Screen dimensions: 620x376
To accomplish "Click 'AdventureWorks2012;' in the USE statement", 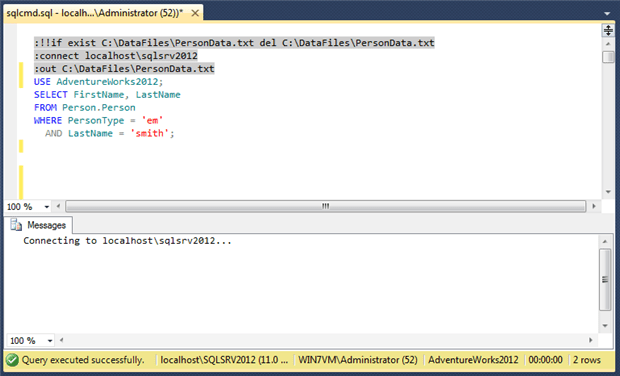I will click(110, 82).
